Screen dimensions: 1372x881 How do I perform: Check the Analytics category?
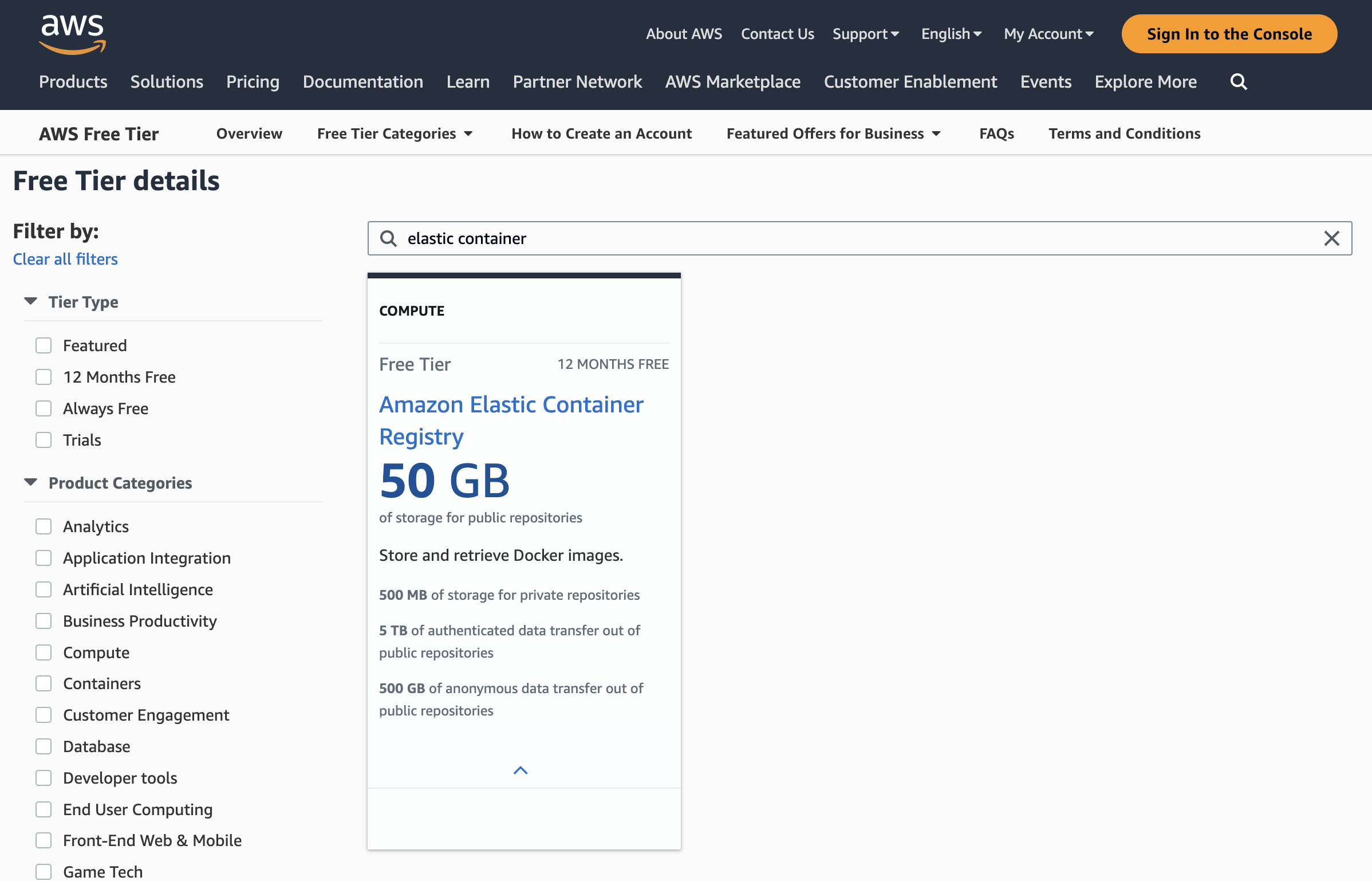[x=44, y=526]
